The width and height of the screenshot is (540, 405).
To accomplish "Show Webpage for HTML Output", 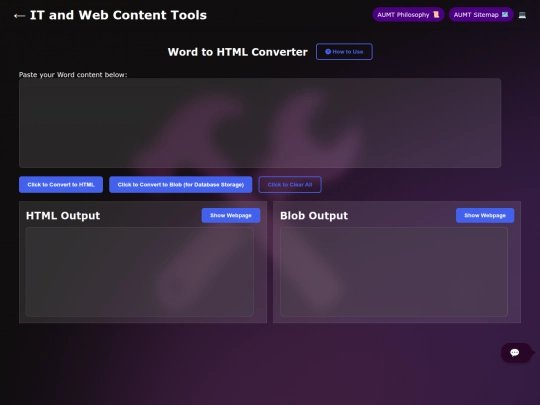I will coord(231,215).
